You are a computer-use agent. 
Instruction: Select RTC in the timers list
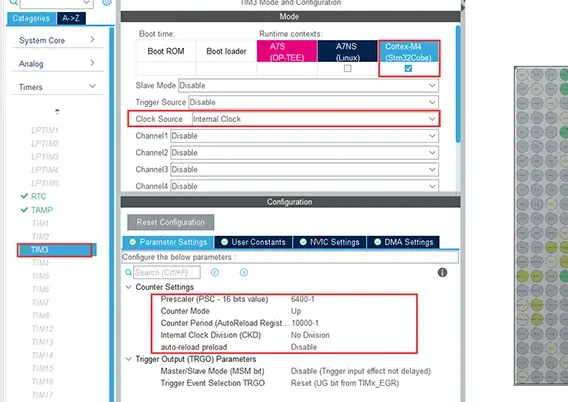click(38, 196)
